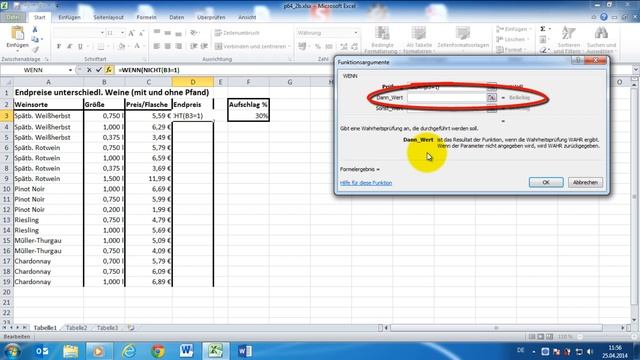The image size is (640, 360).
Task: Align text right
Action: click(178, 47)
